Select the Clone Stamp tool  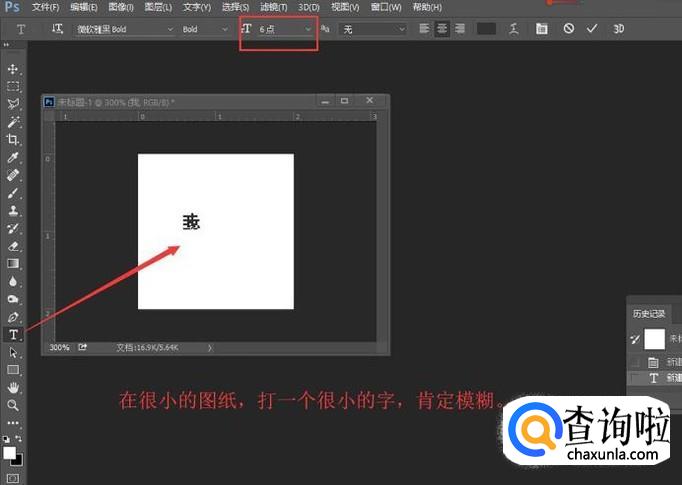point(13,211)
